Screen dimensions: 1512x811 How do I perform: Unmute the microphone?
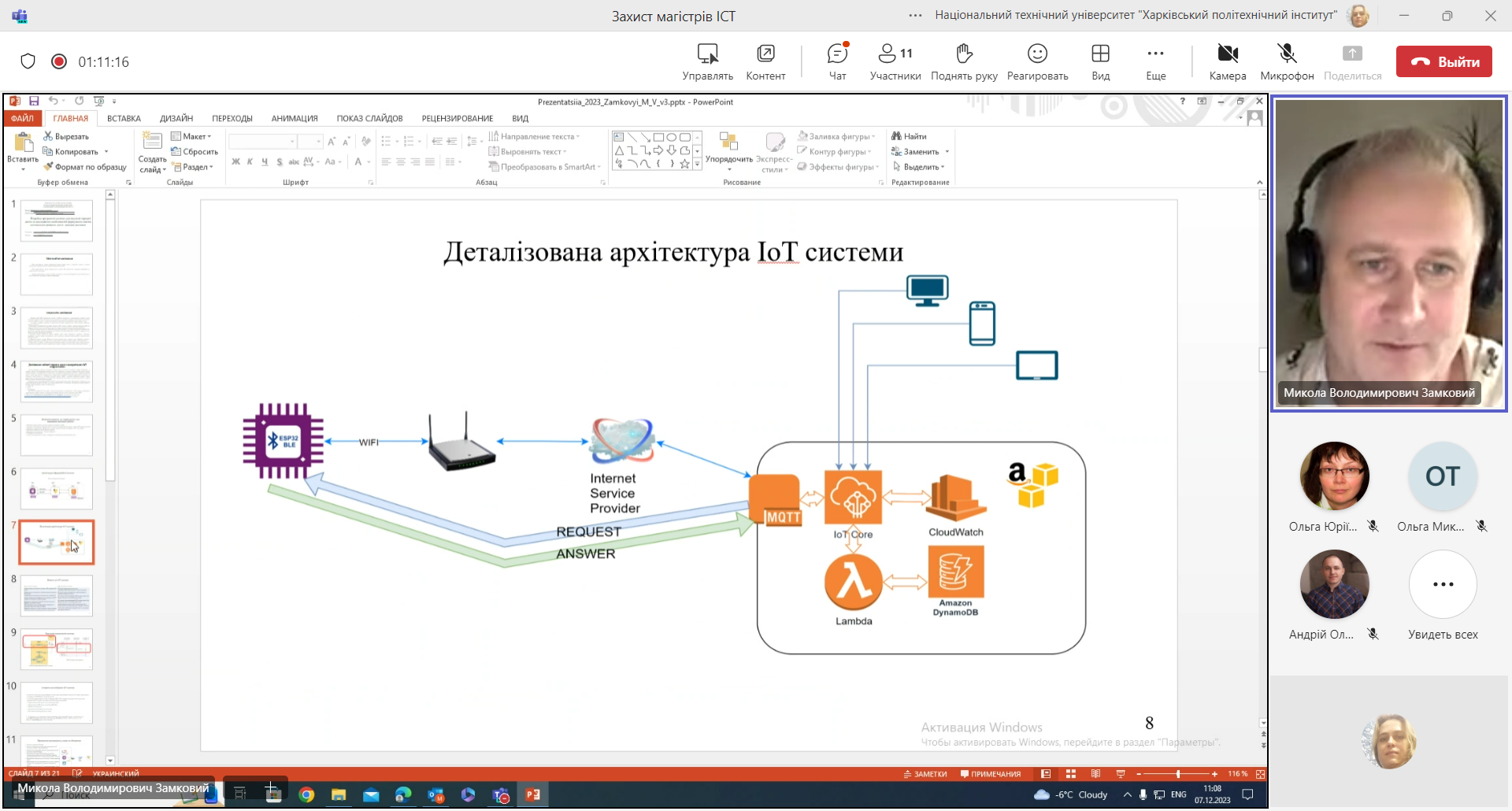click(x=1287, y=61)
